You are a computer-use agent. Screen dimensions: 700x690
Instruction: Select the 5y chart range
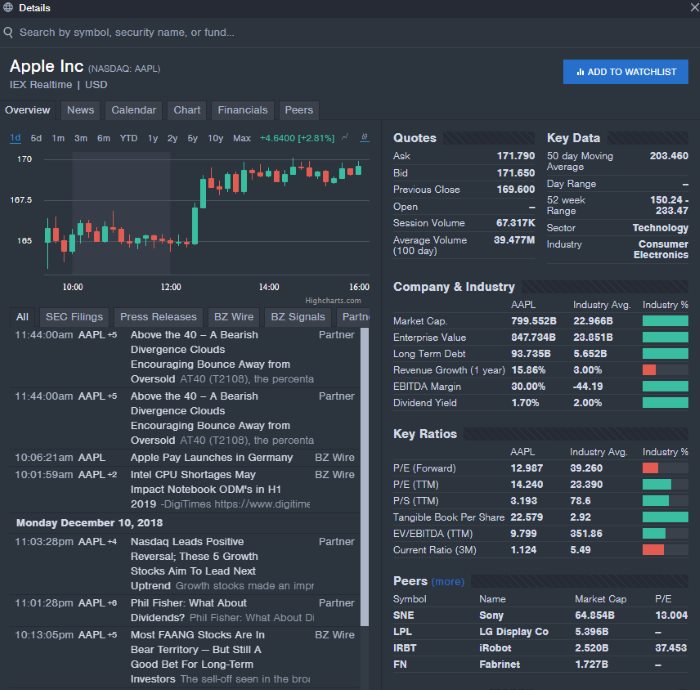tap(192, 138)
